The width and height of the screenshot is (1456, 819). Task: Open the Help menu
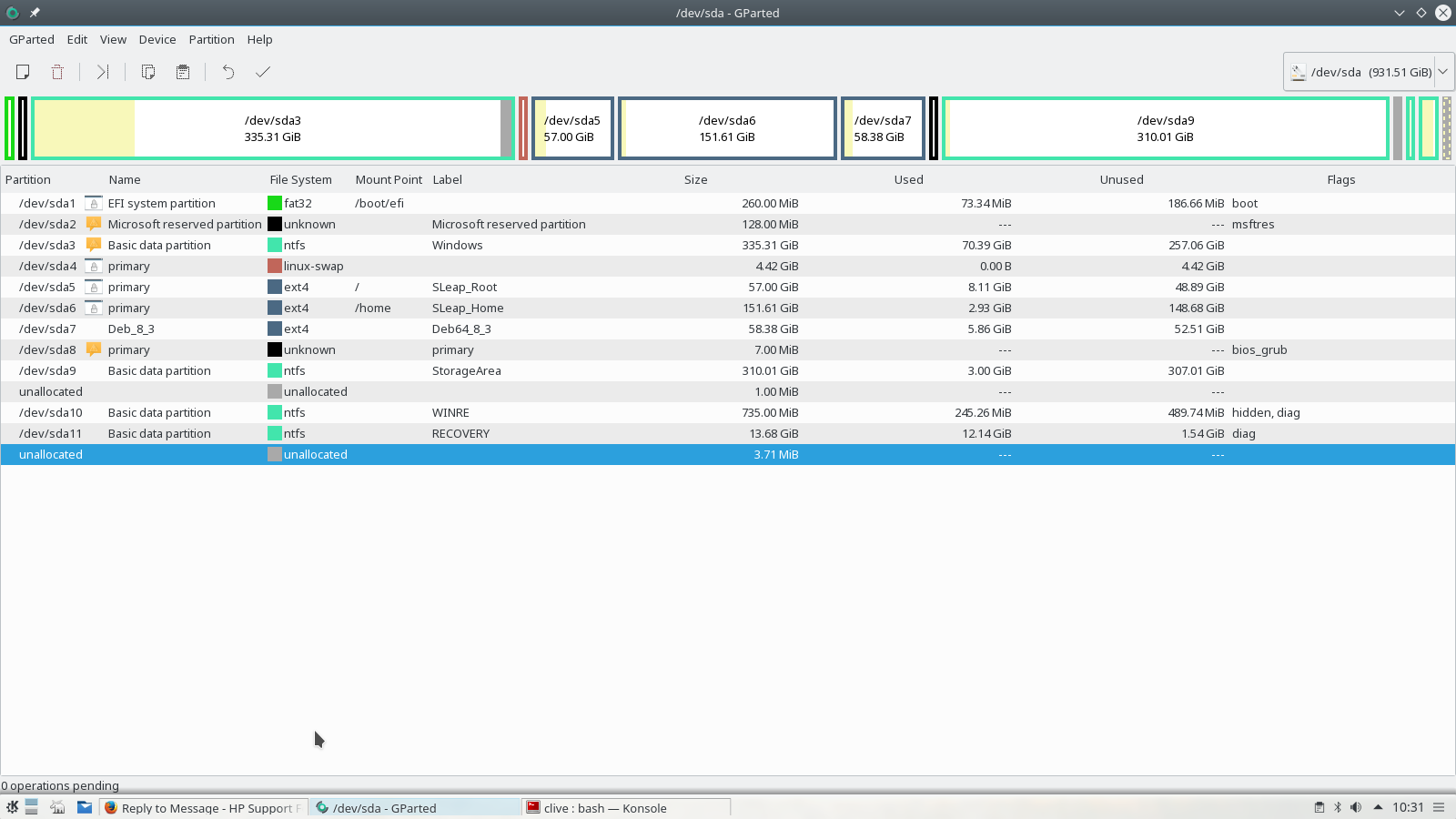[260, 39]
